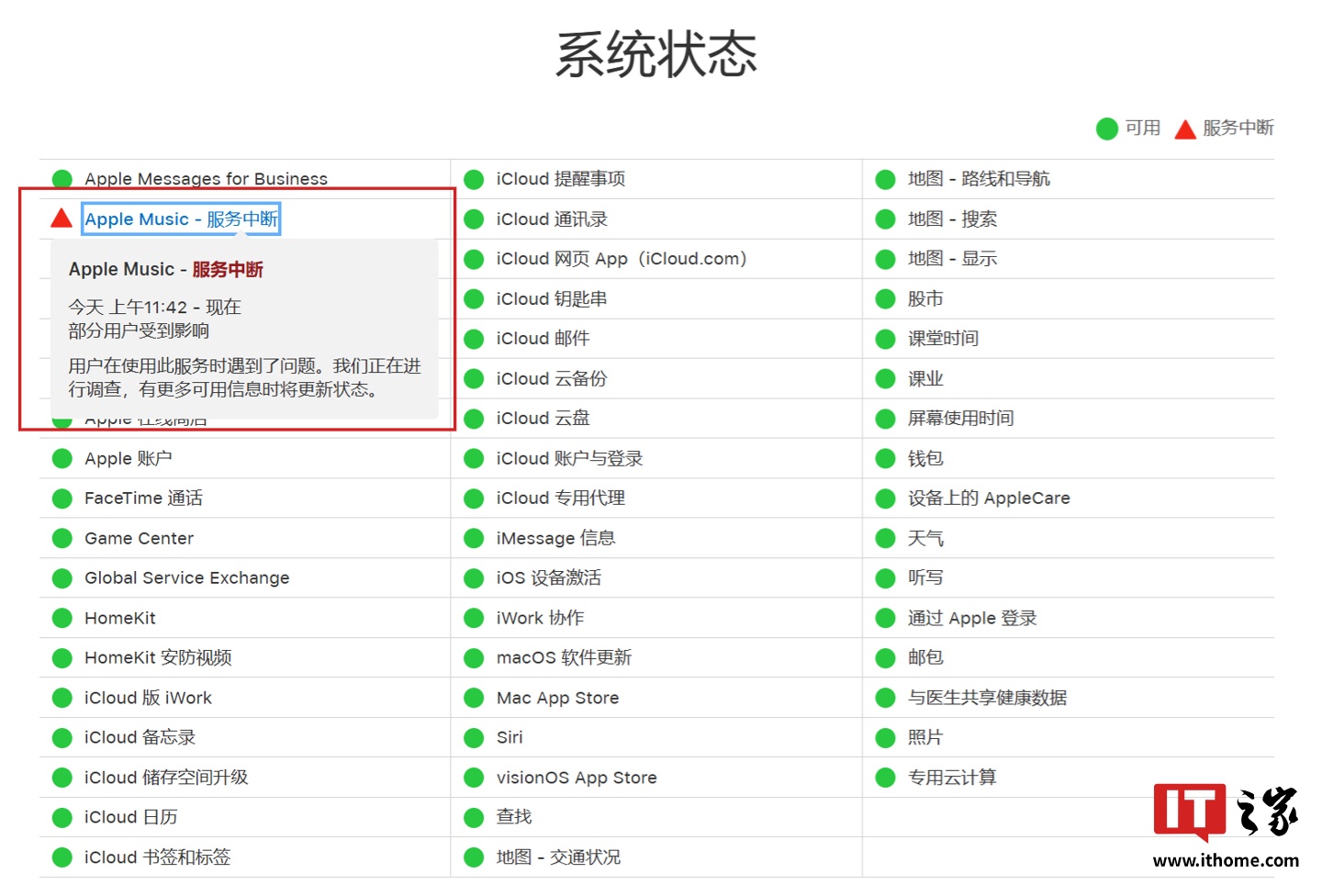The height and width of the screenshot is (896, 1322).
Task: Click the green status dot for Mac App Store
Action: click(474, 699)
